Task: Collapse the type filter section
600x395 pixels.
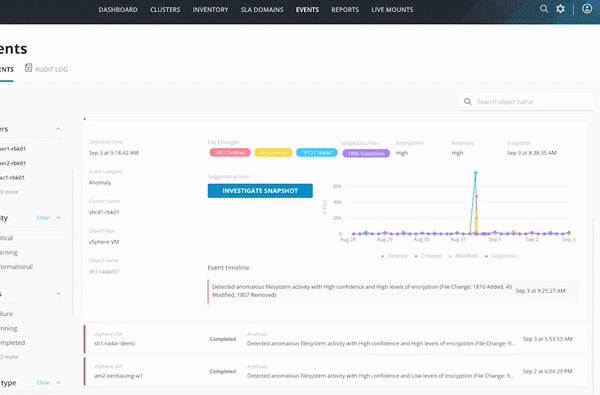Action: click(58, 382)
